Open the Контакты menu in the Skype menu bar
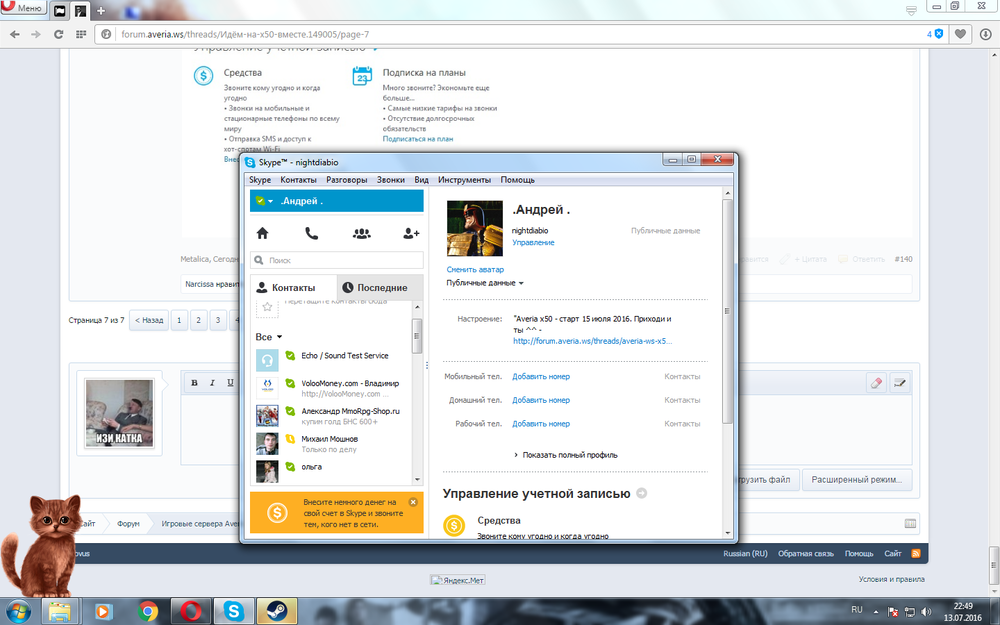Screen dimensions: 1000x625 (298, 180)
